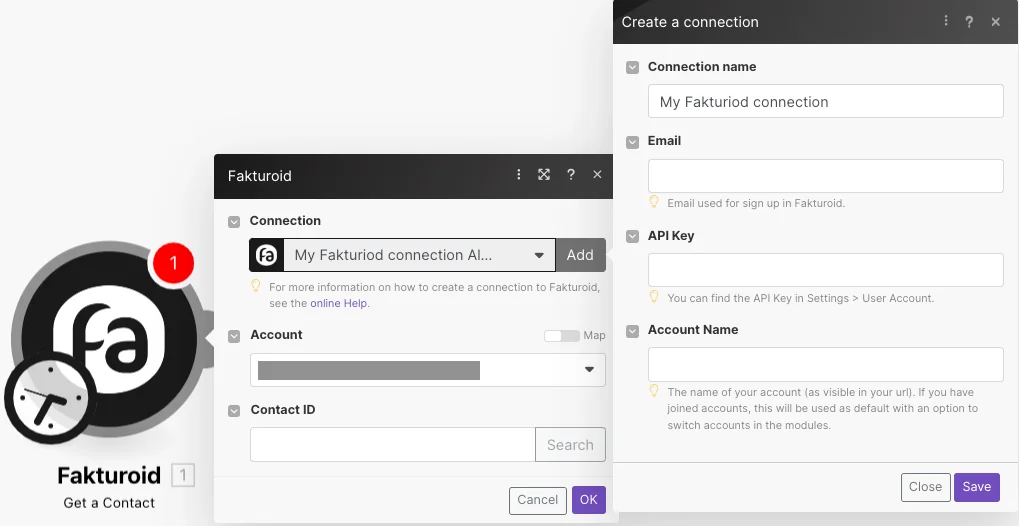Viewport: 1019px width, 526px height.
Task: Collapse the Email section
Action: [632, 142]
